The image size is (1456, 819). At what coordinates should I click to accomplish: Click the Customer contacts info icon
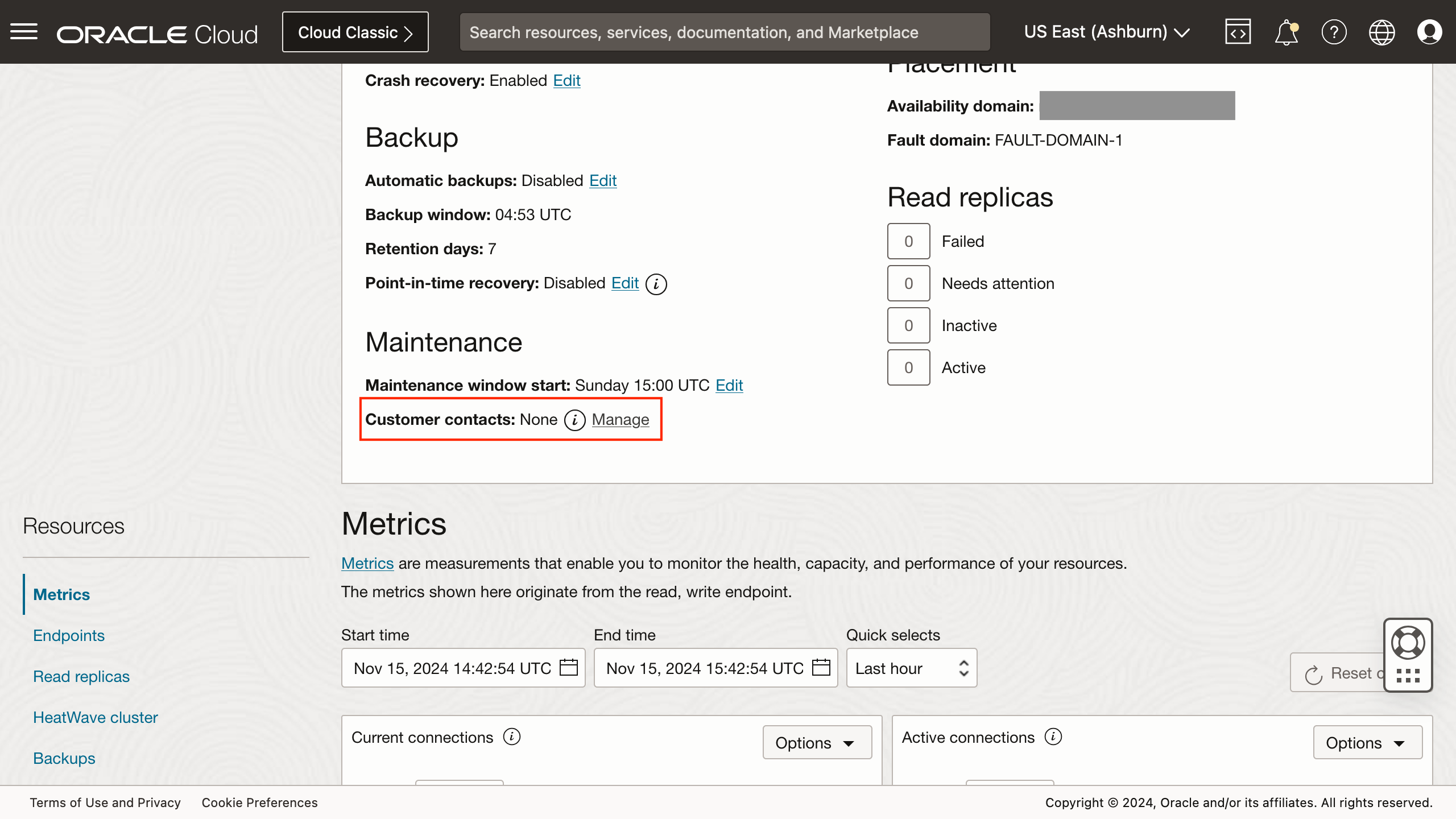[x=575, y=420]
